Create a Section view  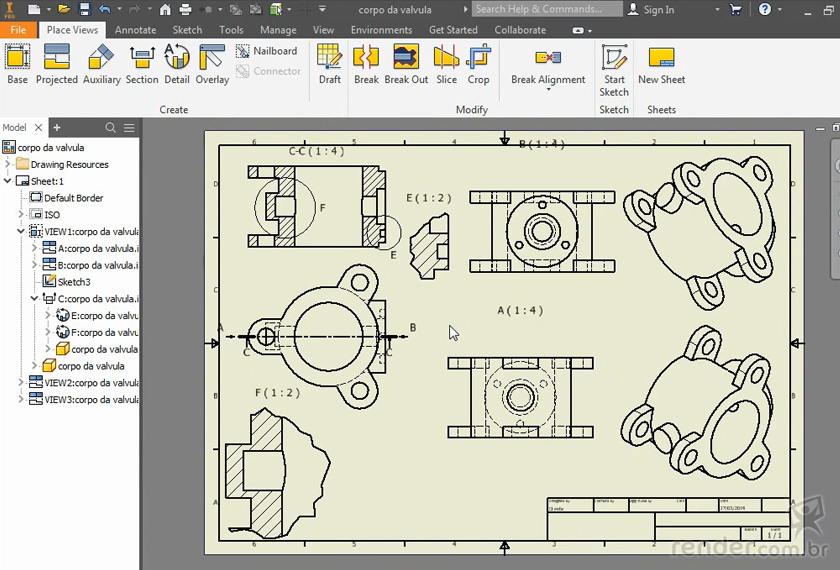click(141, 65)
